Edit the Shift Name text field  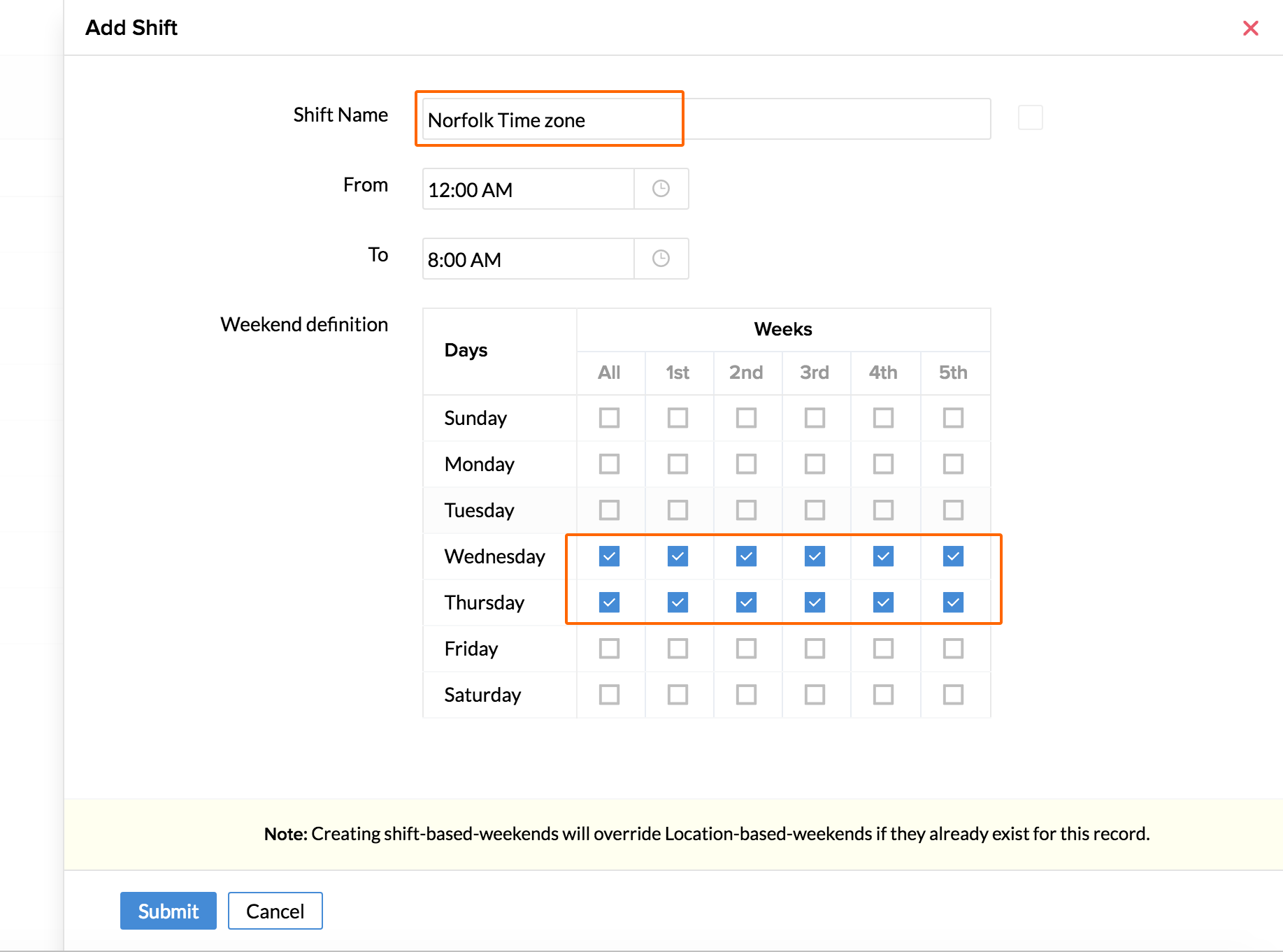(x=706, y=120)
